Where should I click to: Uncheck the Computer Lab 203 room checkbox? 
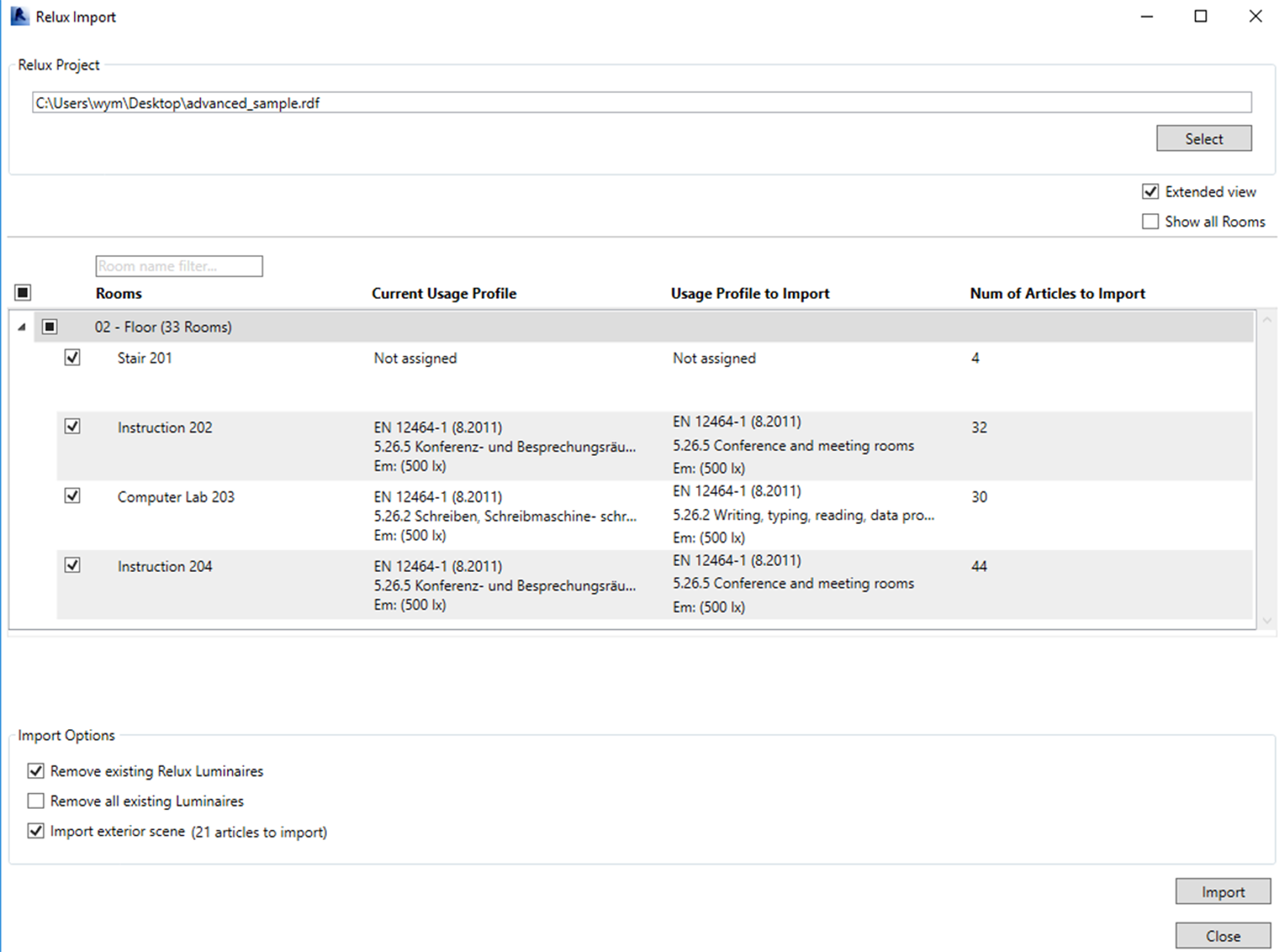click(x=73, y=496)
